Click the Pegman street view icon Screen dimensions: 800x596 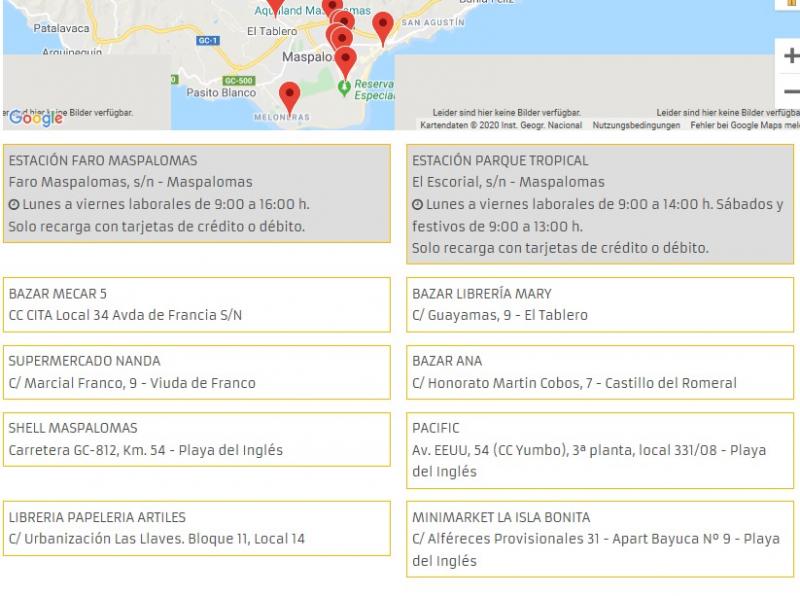[793, 4]
